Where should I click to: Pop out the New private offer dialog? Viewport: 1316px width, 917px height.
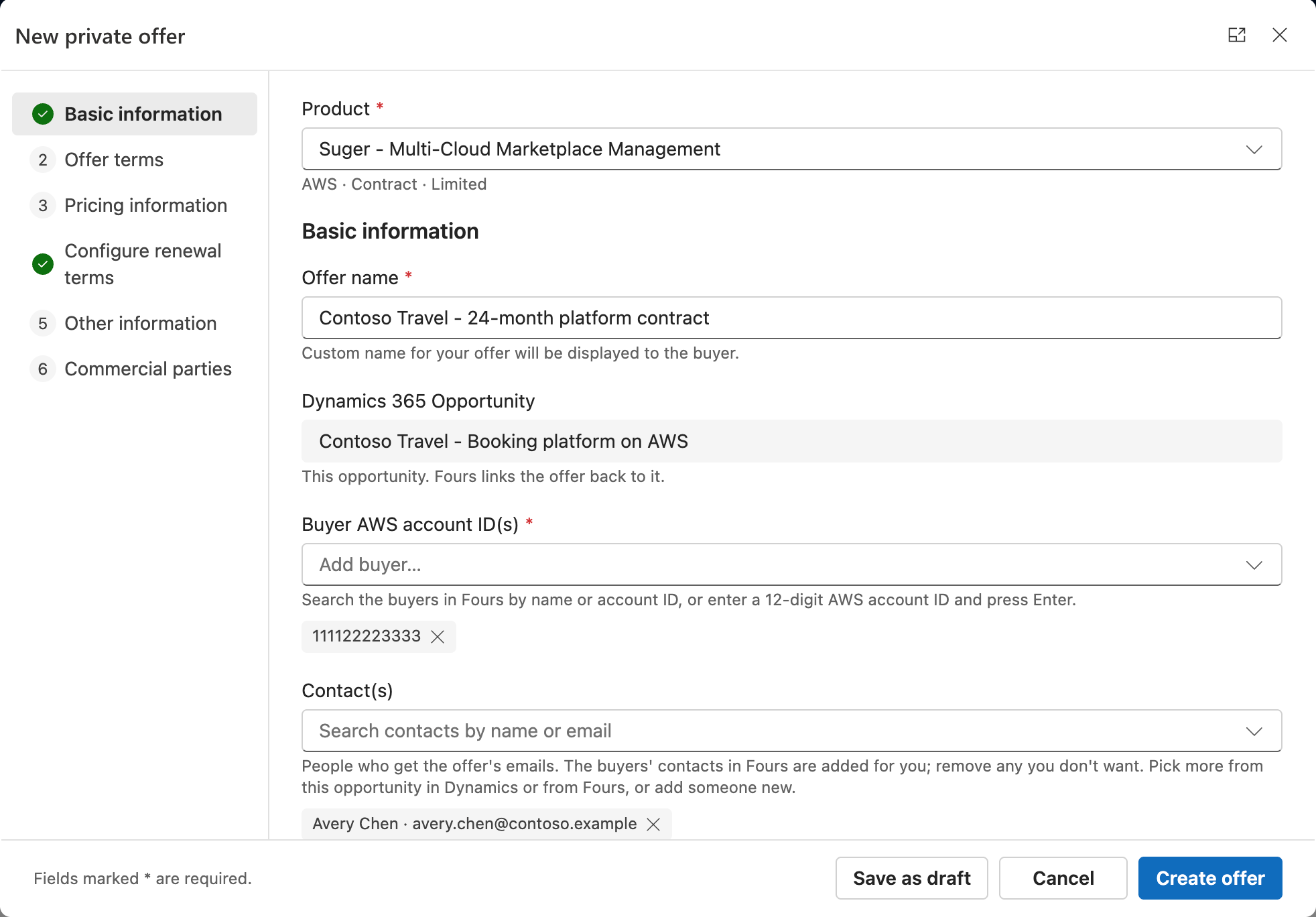point(1237,35)
